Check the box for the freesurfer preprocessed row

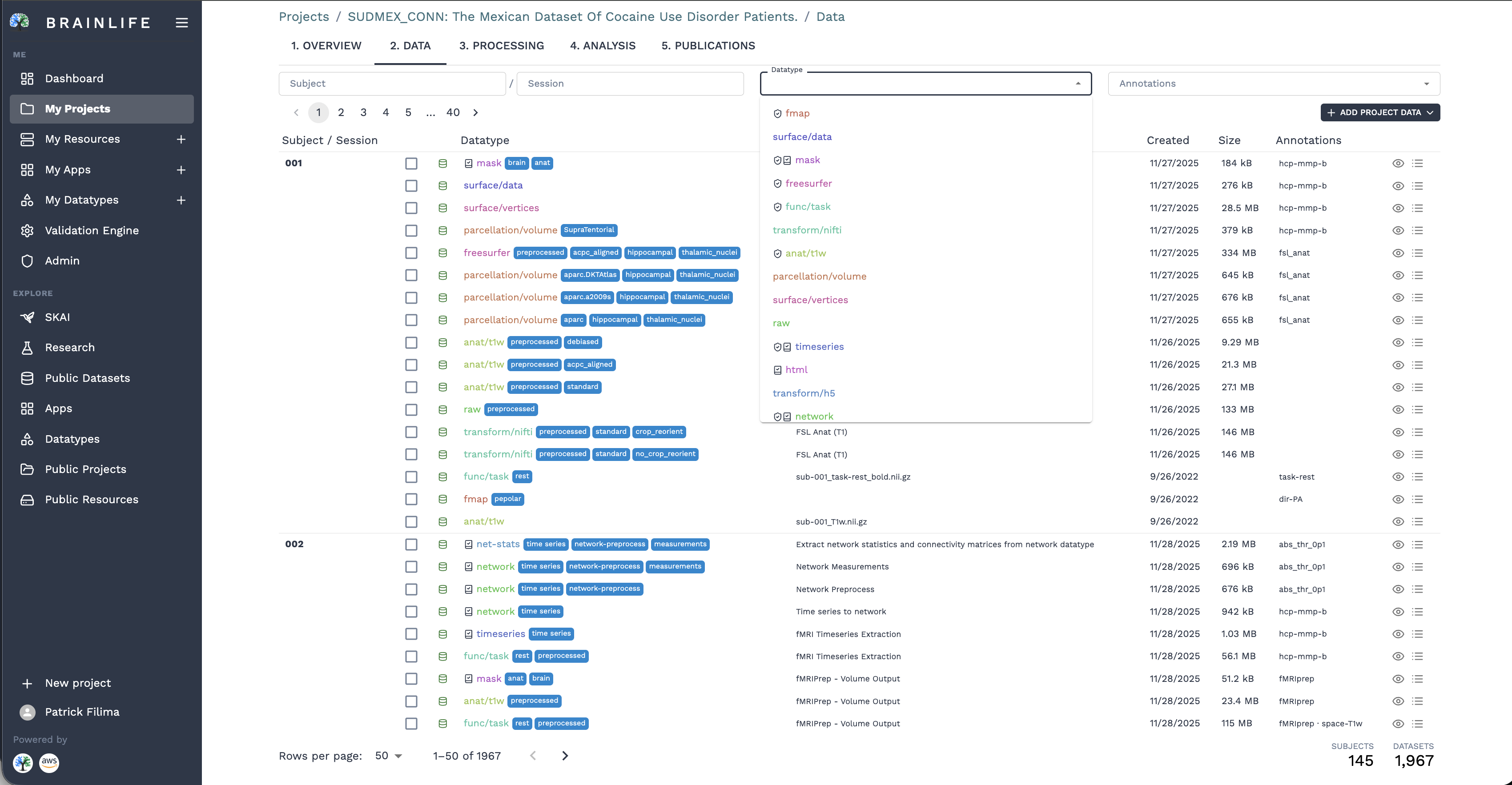[411, 253]
